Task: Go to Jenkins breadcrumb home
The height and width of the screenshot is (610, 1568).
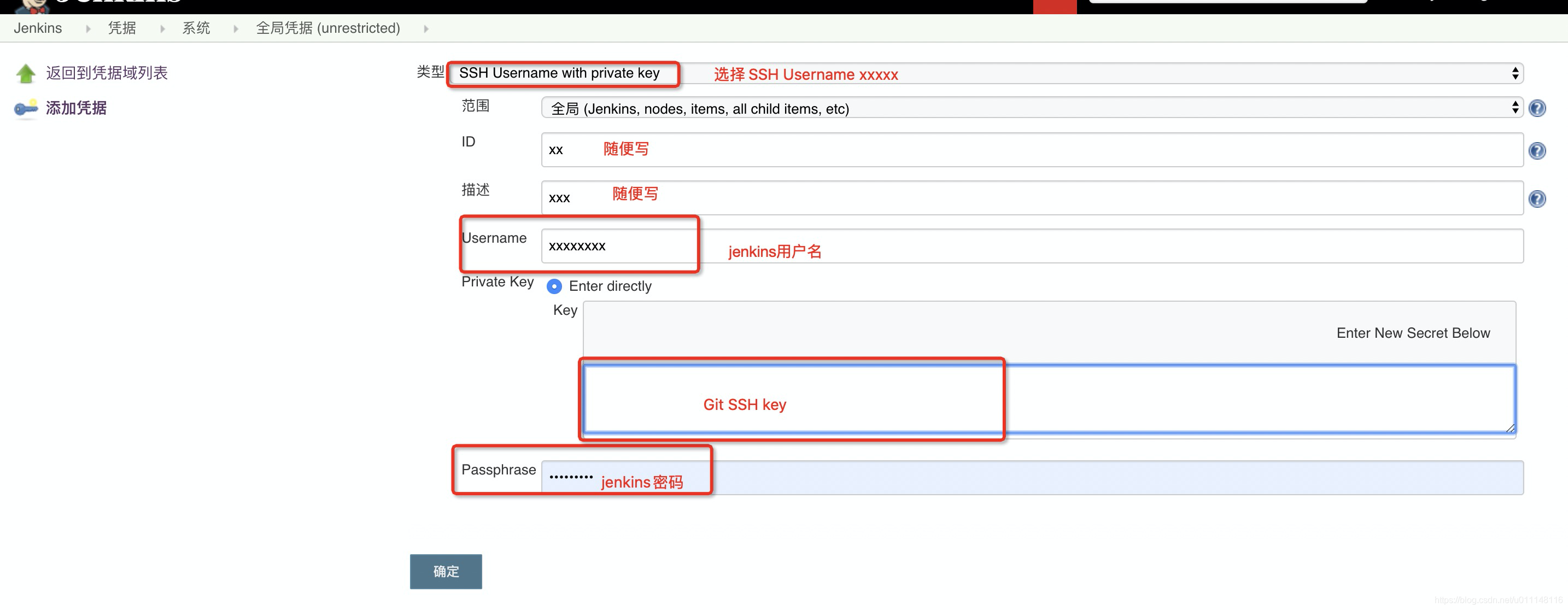Action: click(38, 28)
